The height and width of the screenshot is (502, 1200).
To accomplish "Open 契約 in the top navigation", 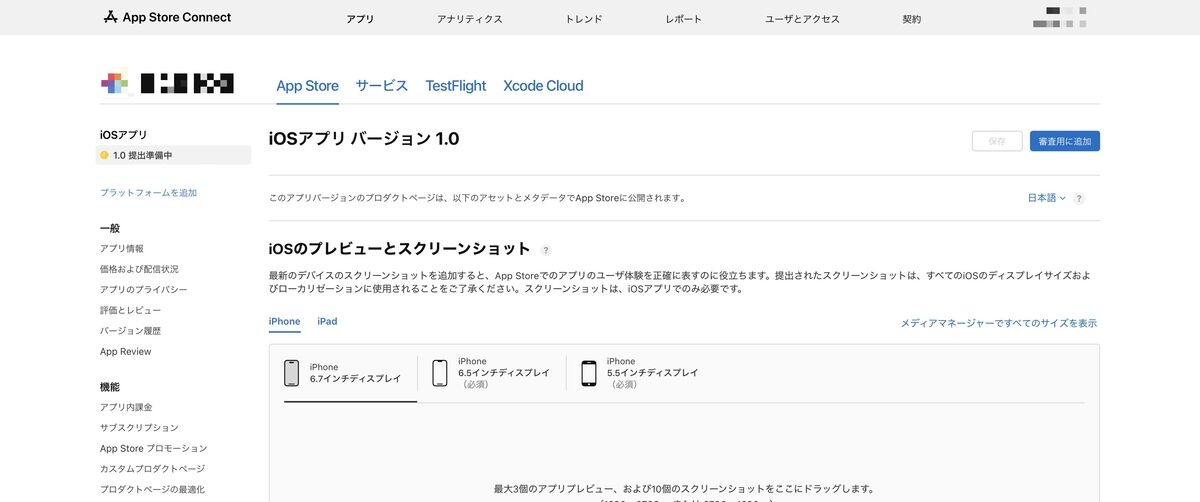I will tap(912, 19).
